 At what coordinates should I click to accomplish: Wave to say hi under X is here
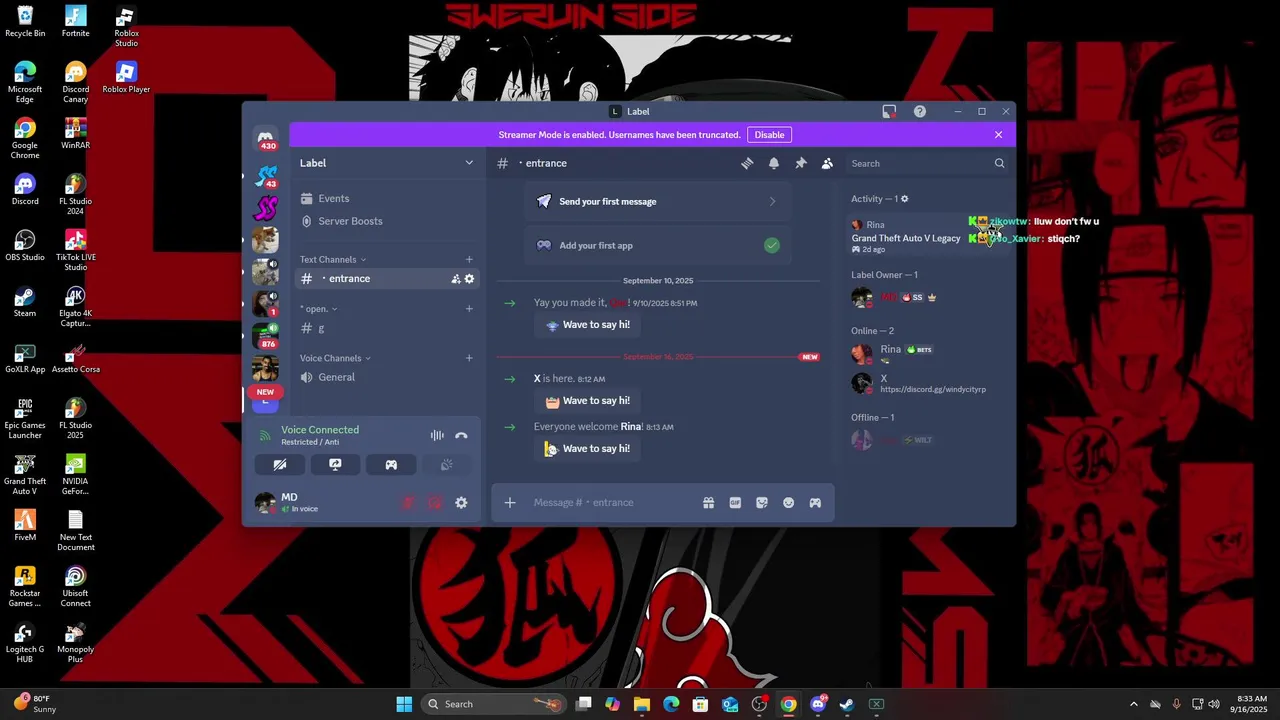(x=587, y=401)
